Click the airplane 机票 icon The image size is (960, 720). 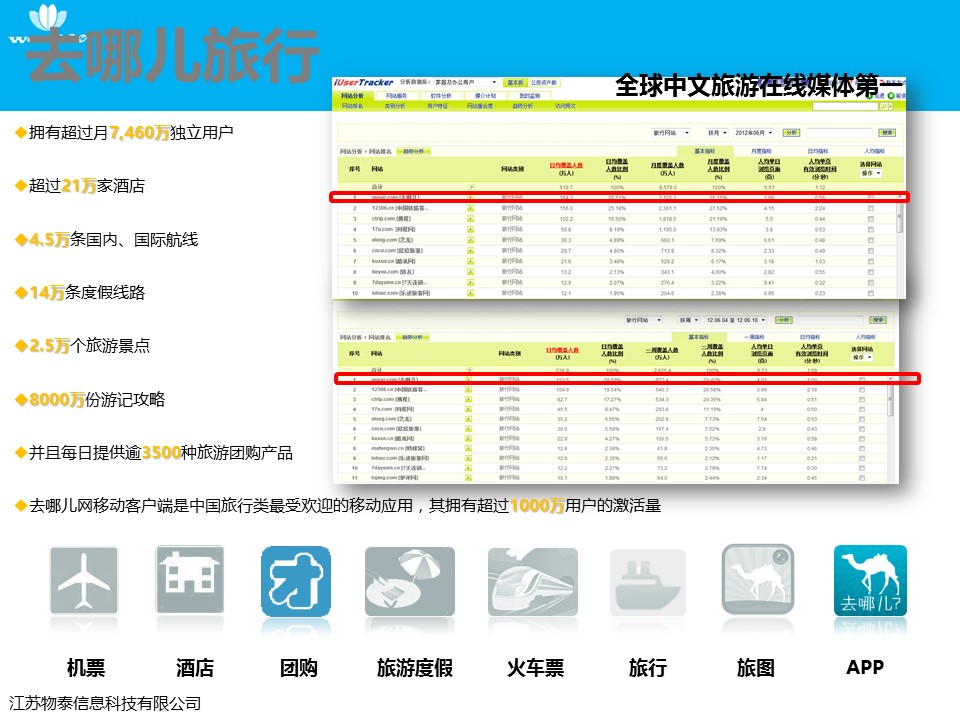pos(84,580)
